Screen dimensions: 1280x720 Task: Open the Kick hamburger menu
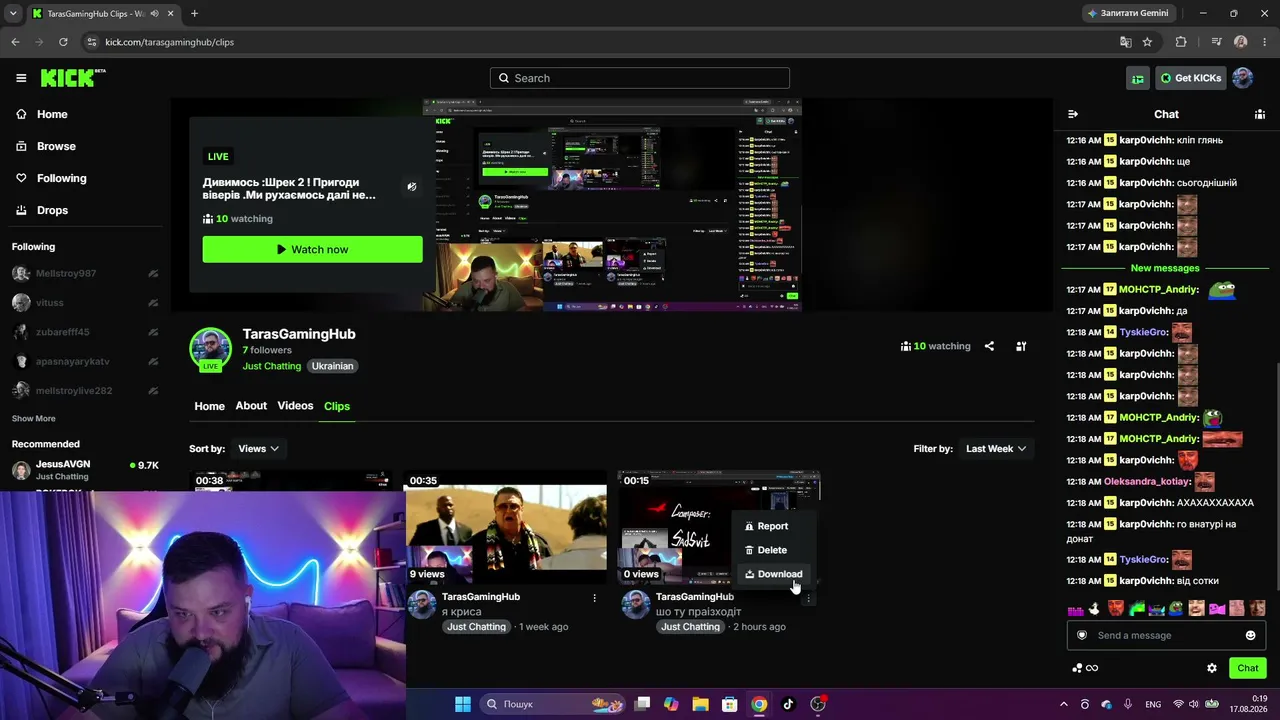pyautogui.click(x=21, y=78)
